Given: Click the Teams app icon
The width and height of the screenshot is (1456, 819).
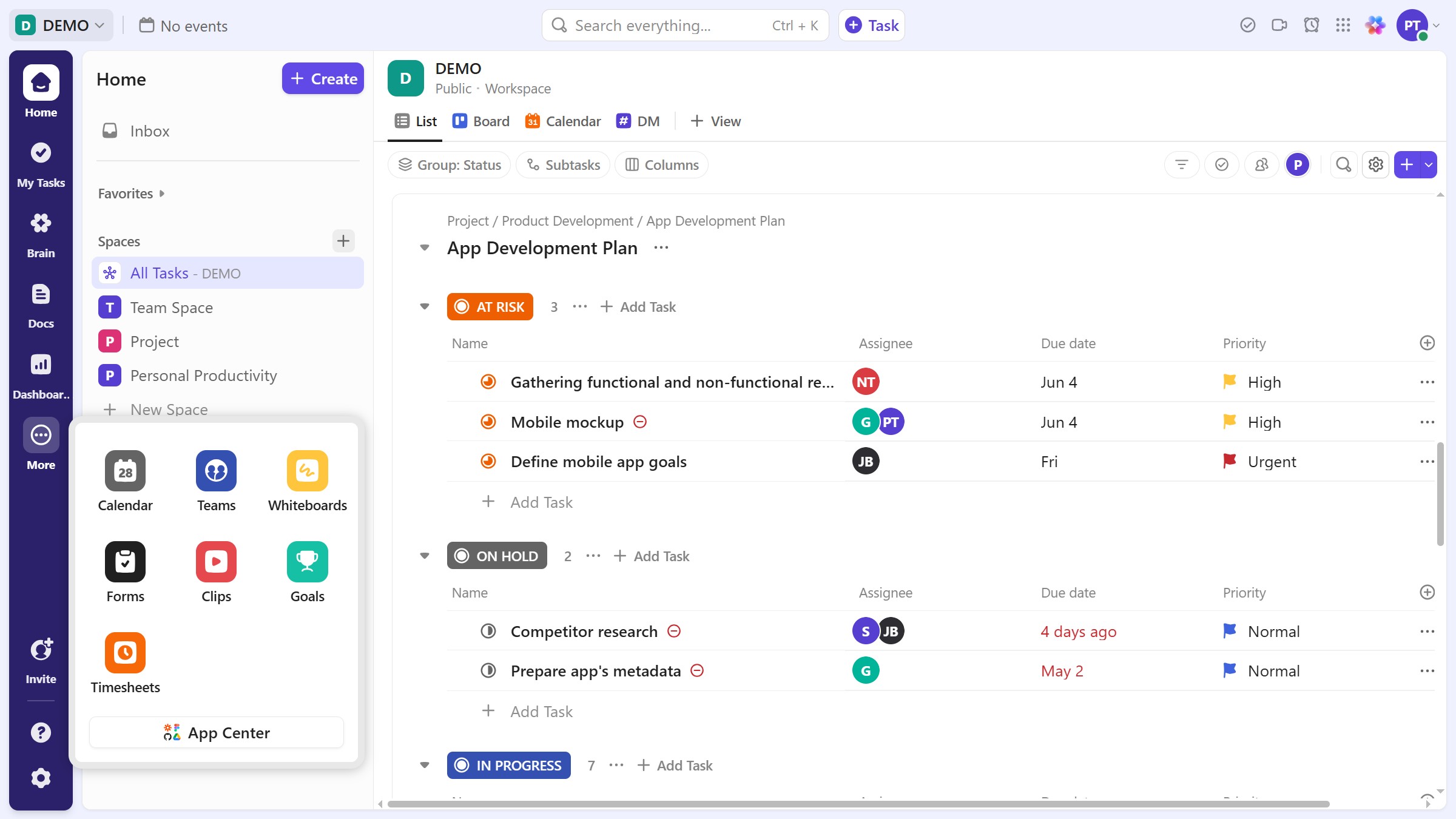Looking at the screenshot, I should [x=216, y=471].
